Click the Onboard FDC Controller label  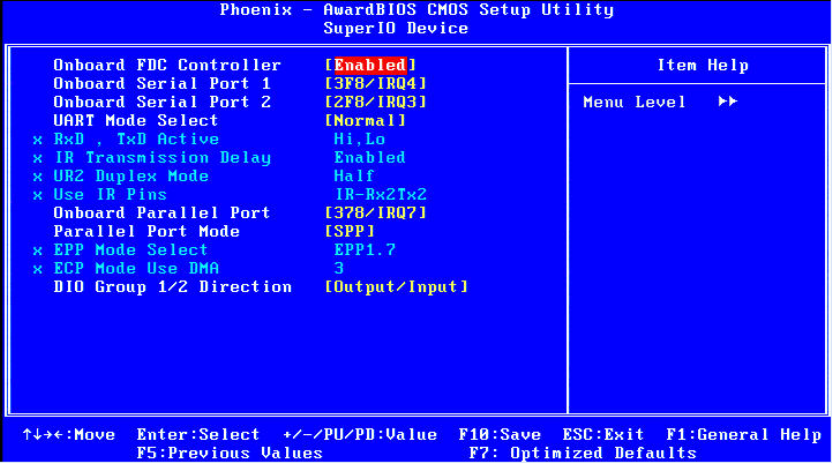pos(167,65)
